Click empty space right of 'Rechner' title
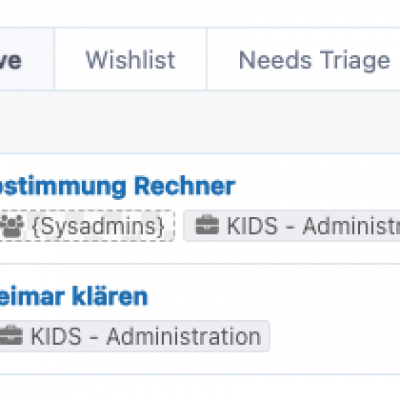 [x=317, y=186]
